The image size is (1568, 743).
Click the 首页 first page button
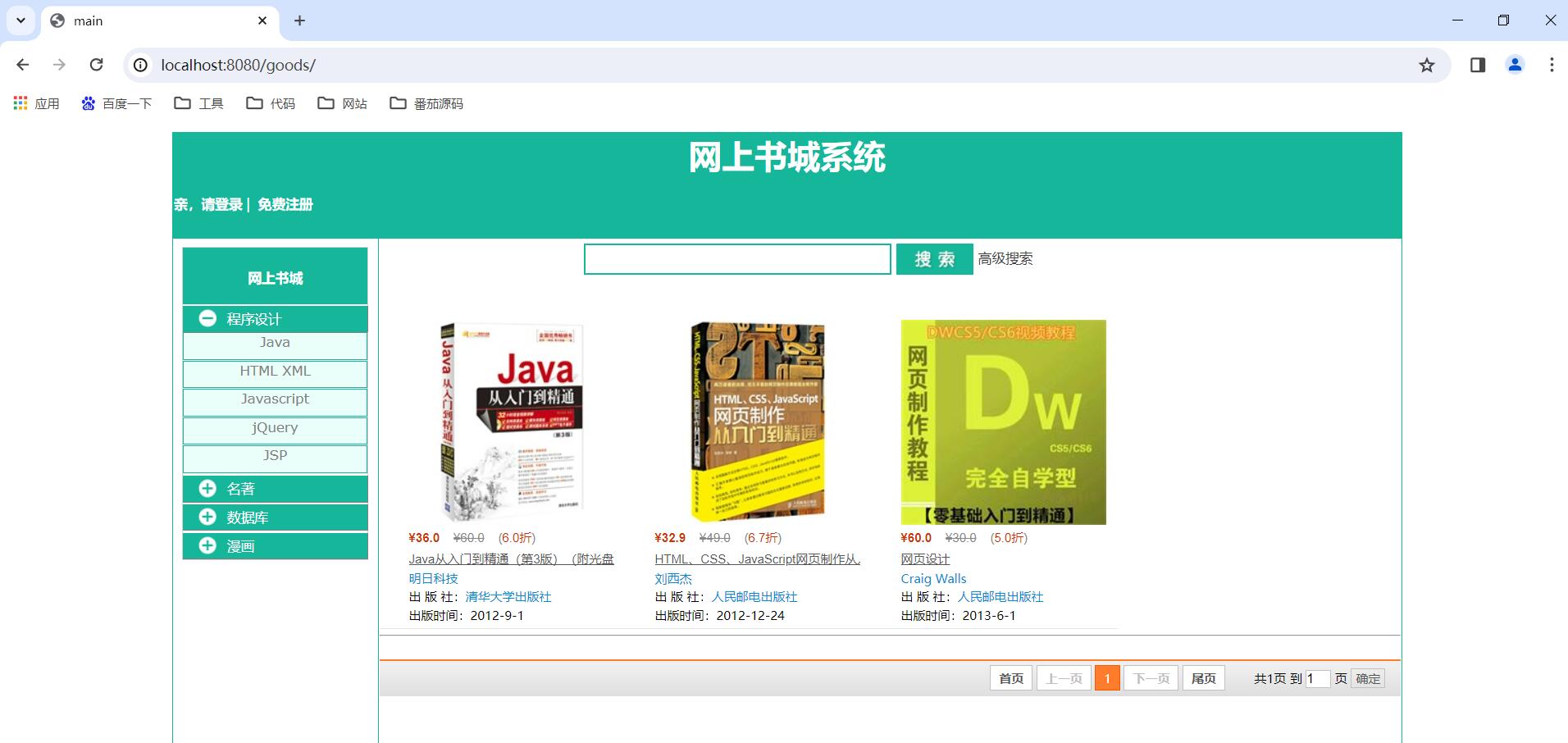tap(1011, 678)
